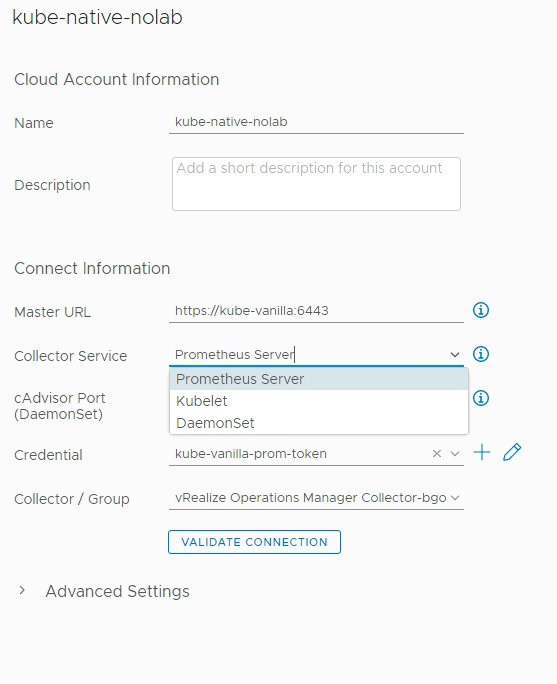Toggle the Collector Service dropdown arrow
The image size is (557, 684).
(455, 355)
